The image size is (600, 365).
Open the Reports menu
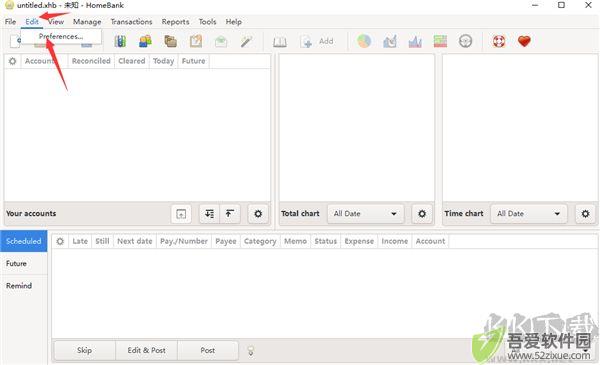click(x=175, y=22)
